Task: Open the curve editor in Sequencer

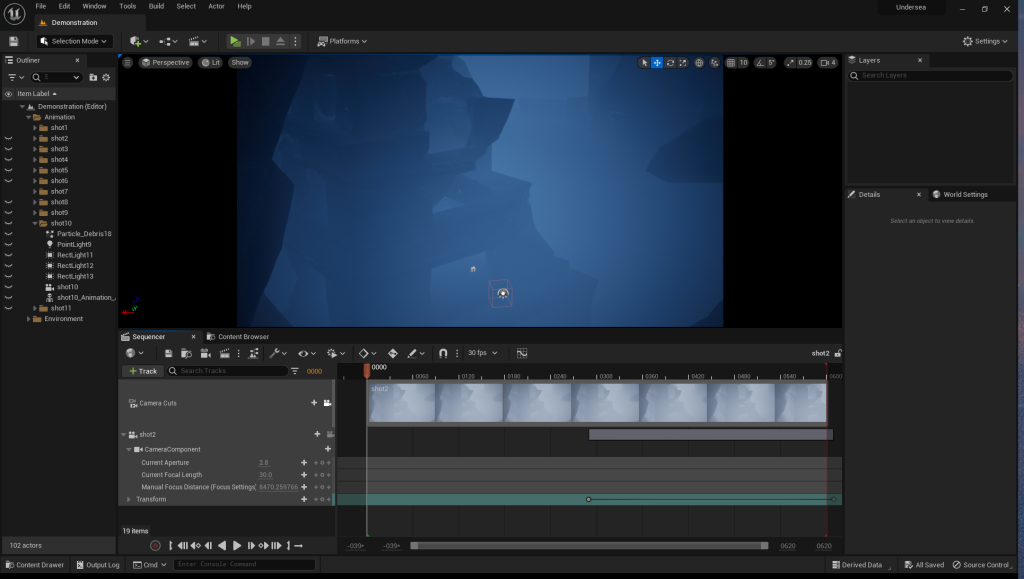Action: pyautogui.click(x=522, y=353)
